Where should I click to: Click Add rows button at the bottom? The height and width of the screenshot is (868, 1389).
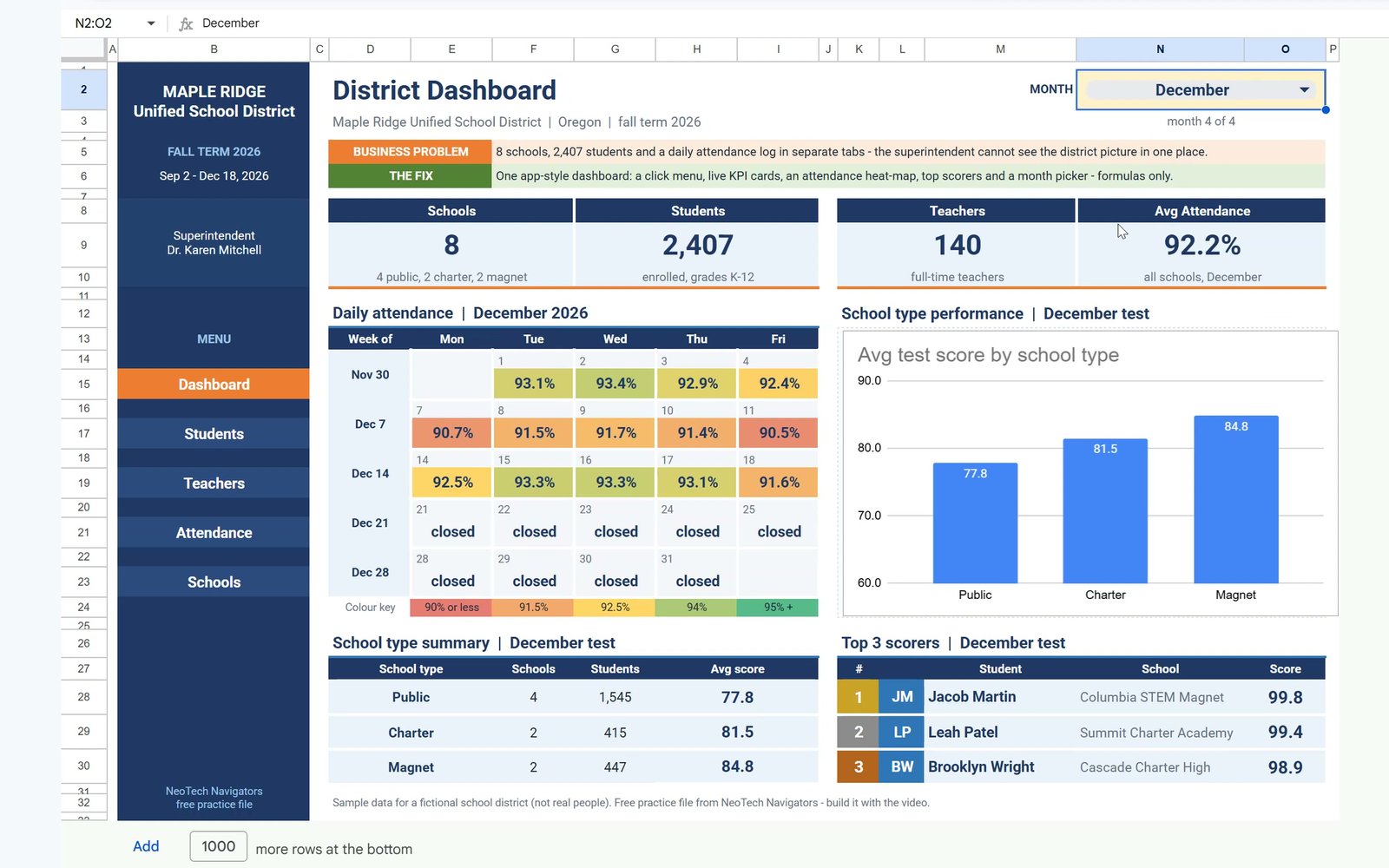coord(146,846)
